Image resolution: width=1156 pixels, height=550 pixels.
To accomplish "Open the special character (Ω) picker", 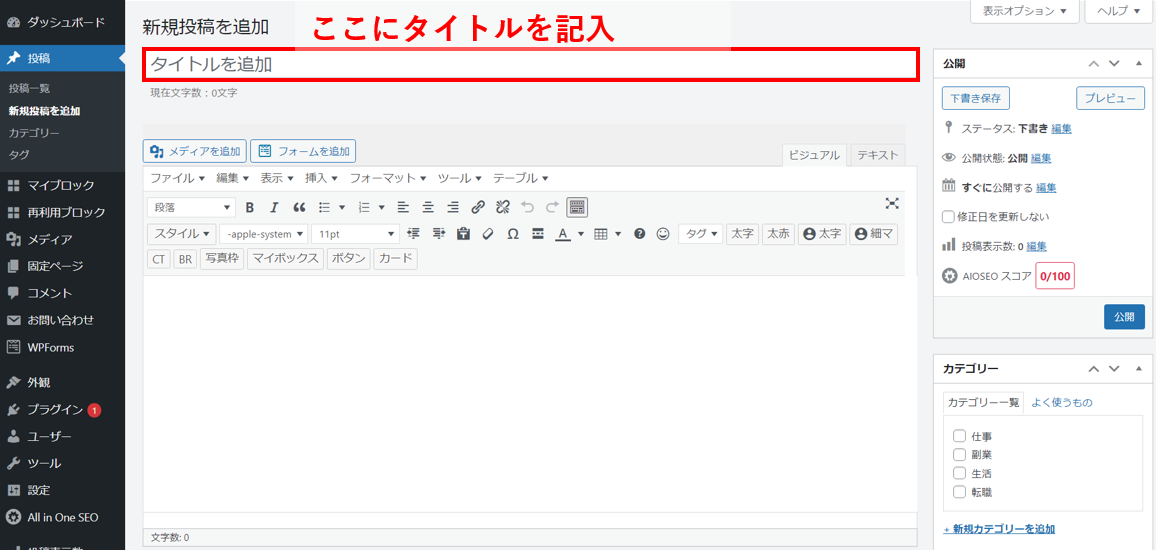I will [513, 234].
